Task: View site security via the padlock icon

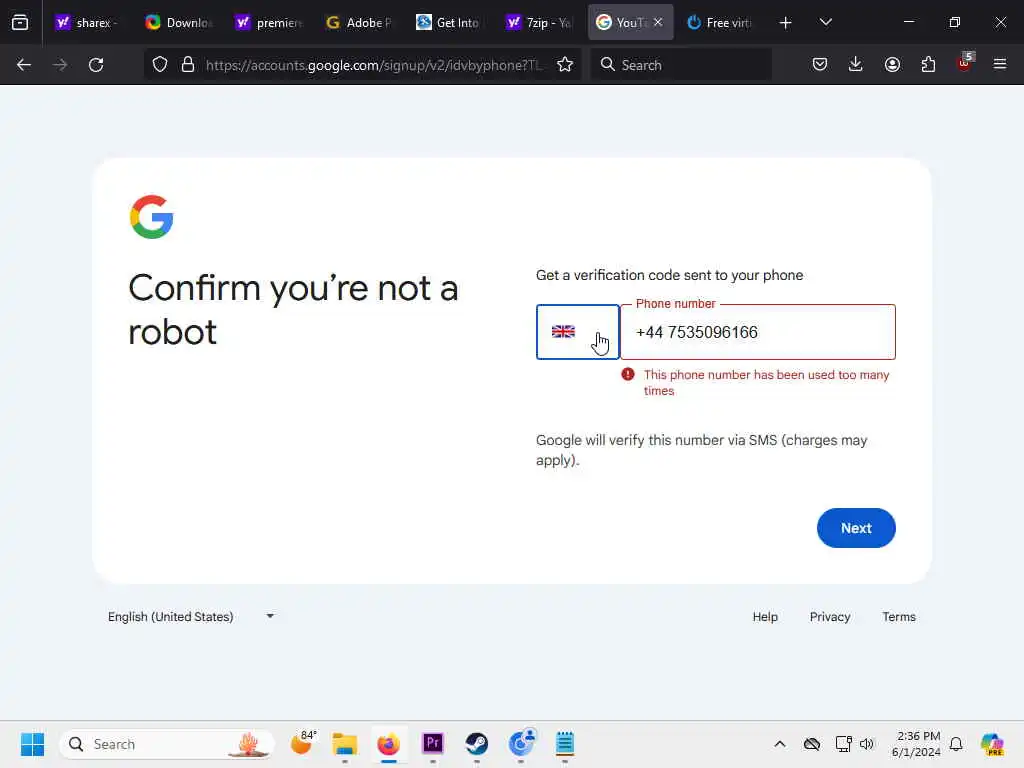Action: (x=188, y=65)
